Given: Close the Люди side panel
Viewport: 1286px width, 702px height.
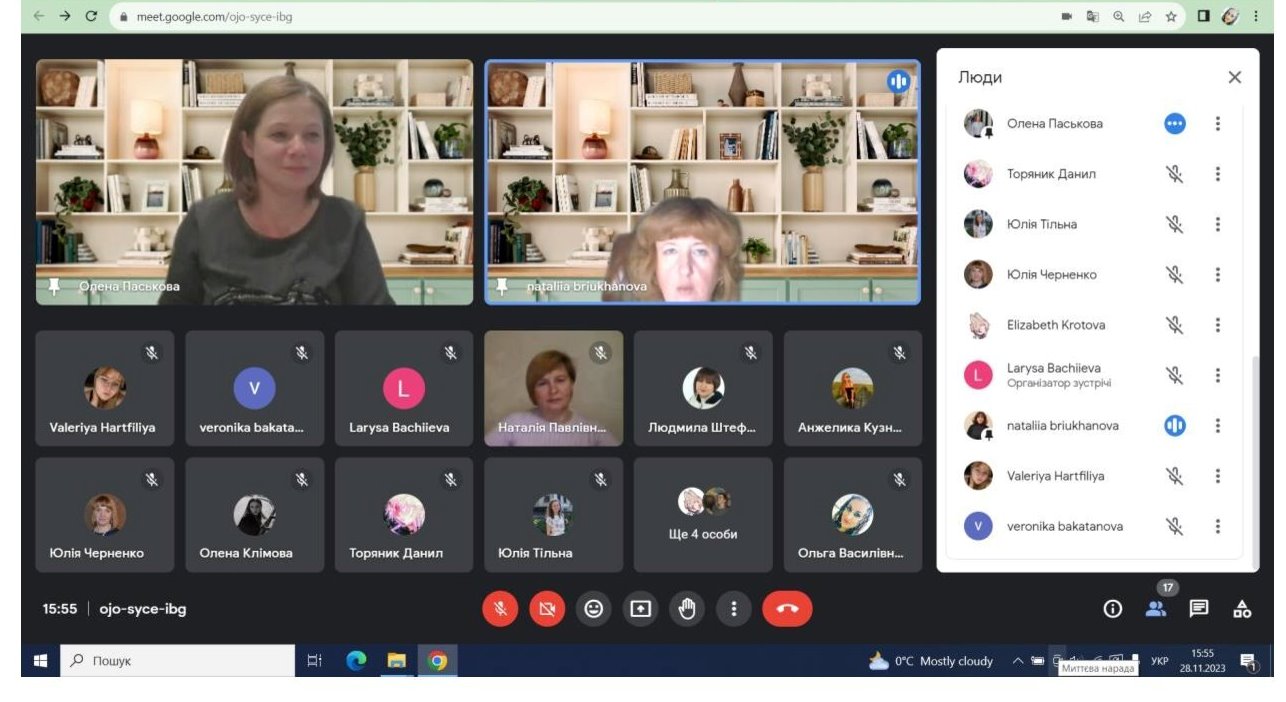Looking at the screenshot, I should pyautogui.click(x=1234, y=78).
